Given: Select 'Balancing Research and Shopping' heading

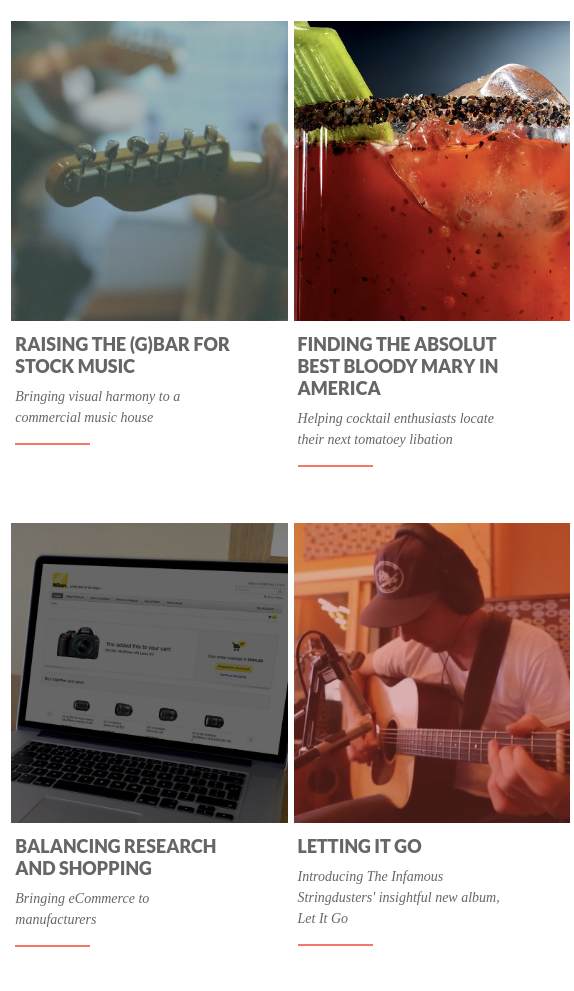Looking at the screenshot, I should coord(116,857).
